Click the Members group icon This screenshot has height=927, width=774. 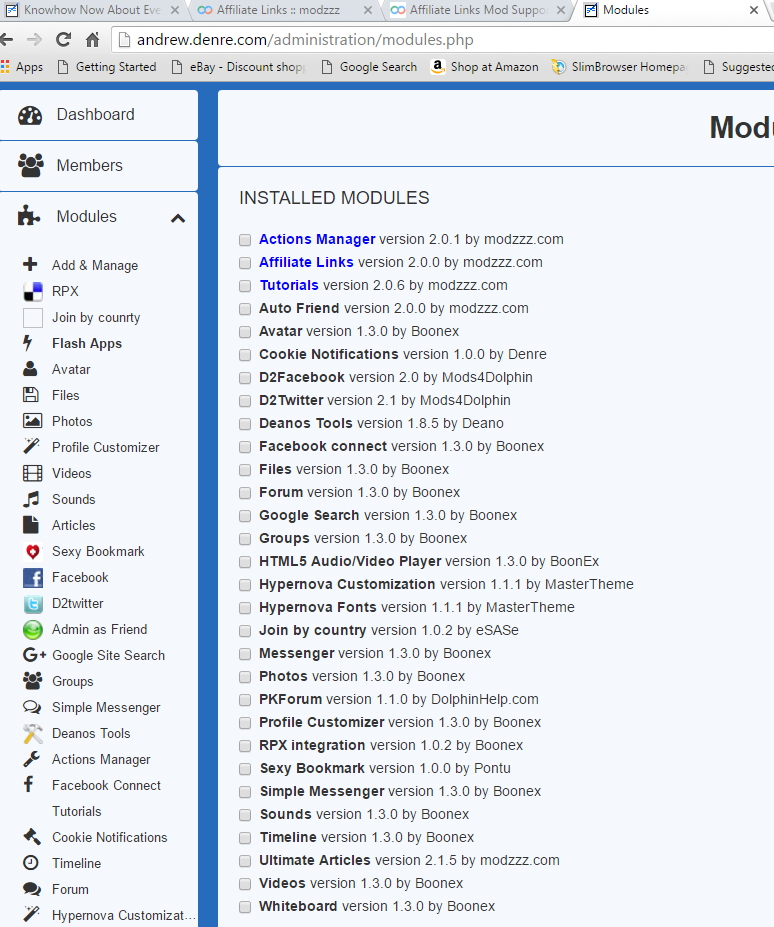point(31,166)
